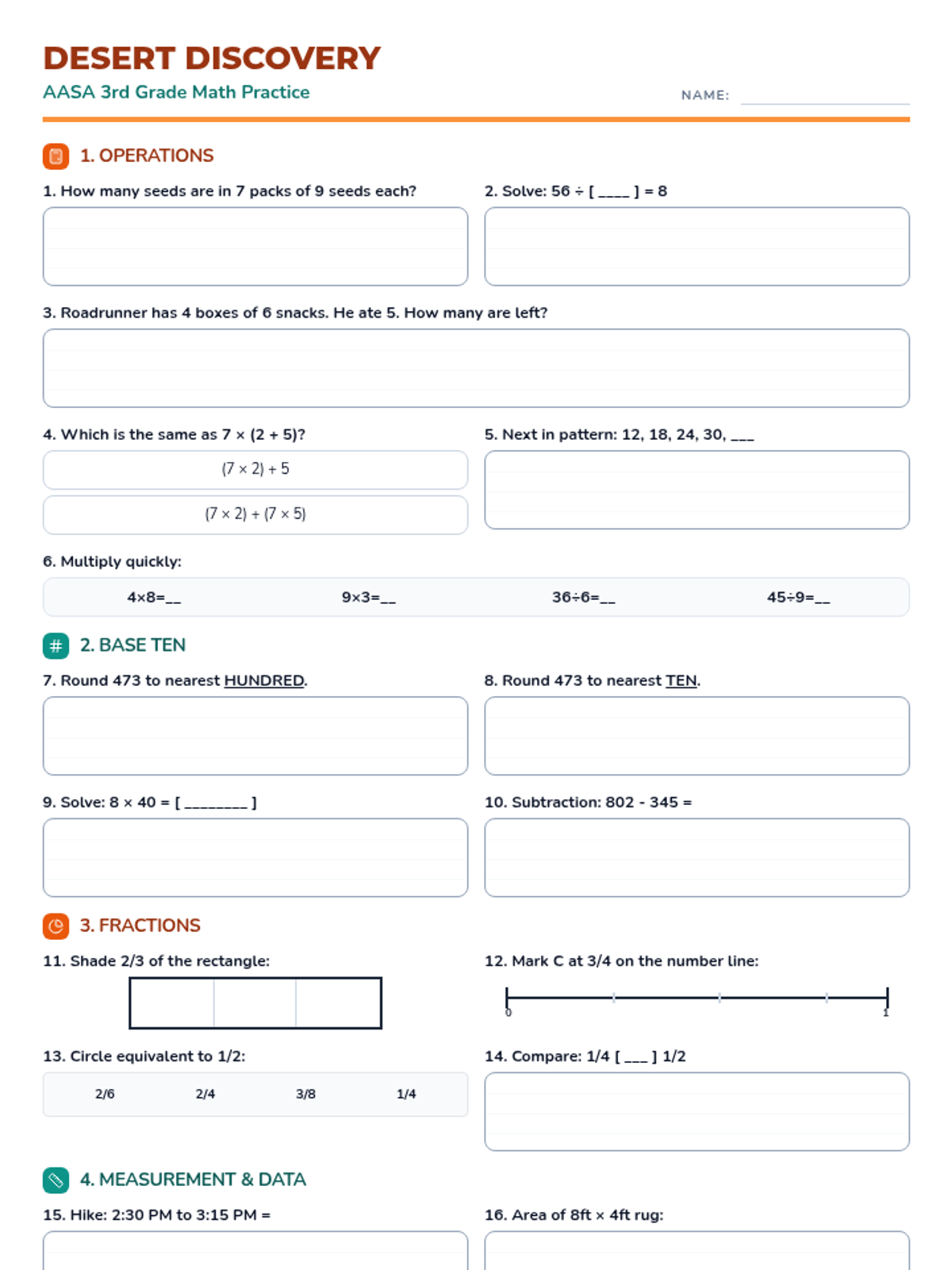
Task: Click answer box for next in pattern
Action: 697,490
